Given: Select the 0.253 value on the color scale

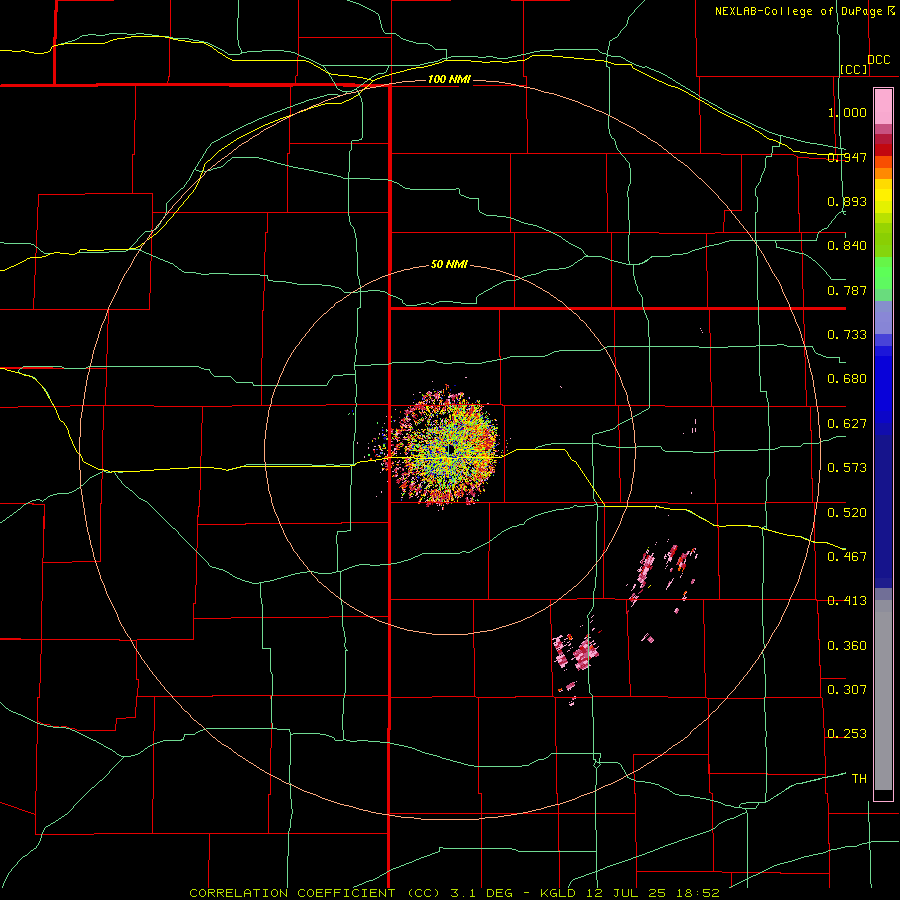Looking at the screenshot, I should (x=847, y=734).
